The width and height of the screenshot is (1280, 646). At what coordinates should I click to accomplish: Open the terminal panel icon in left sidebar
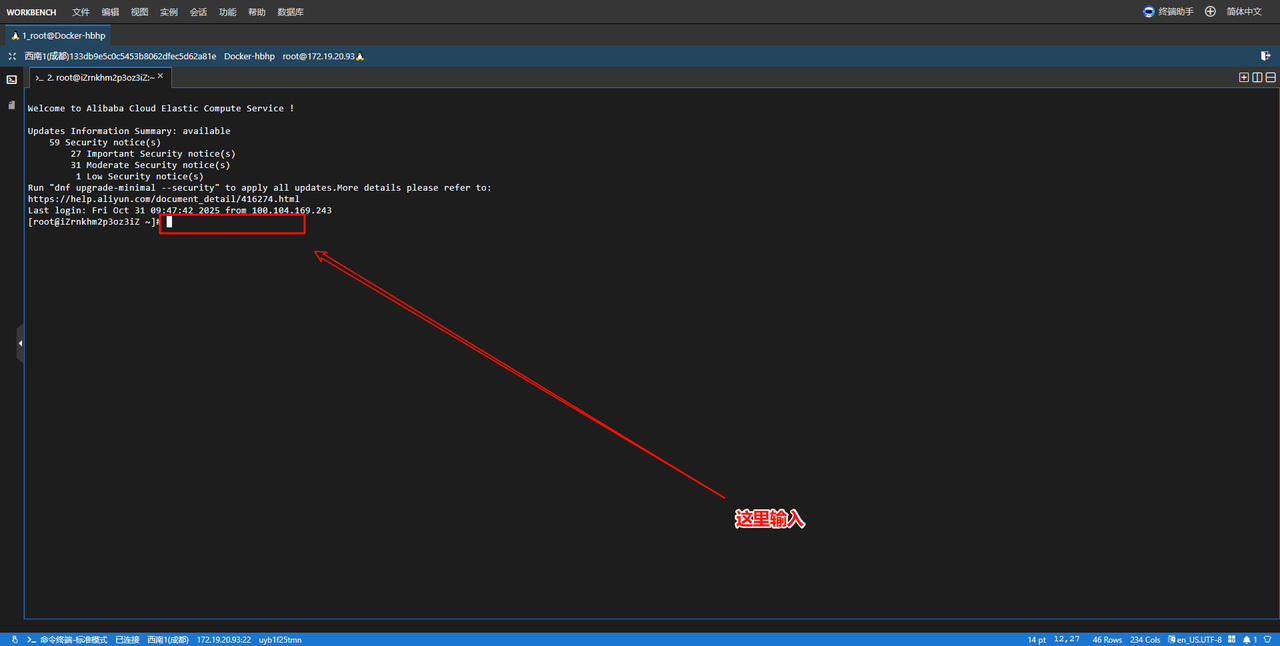coord(12,79)
